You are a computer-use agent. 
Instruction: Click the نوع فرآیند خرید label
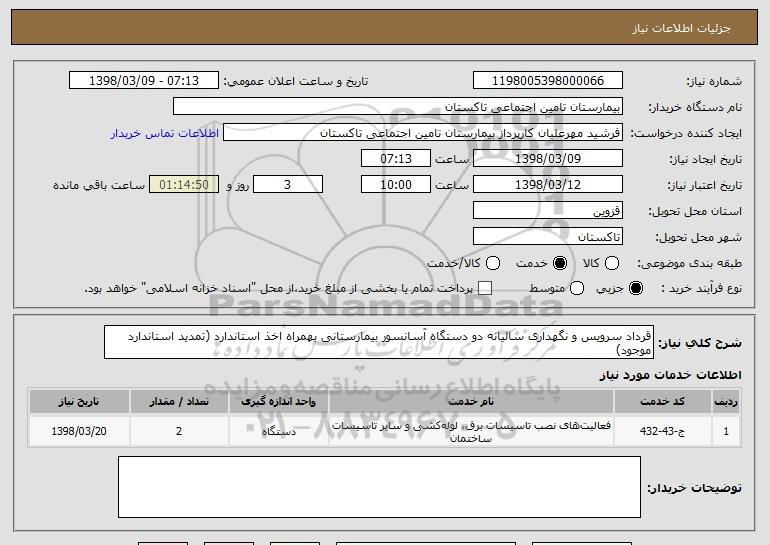(701, 289)
